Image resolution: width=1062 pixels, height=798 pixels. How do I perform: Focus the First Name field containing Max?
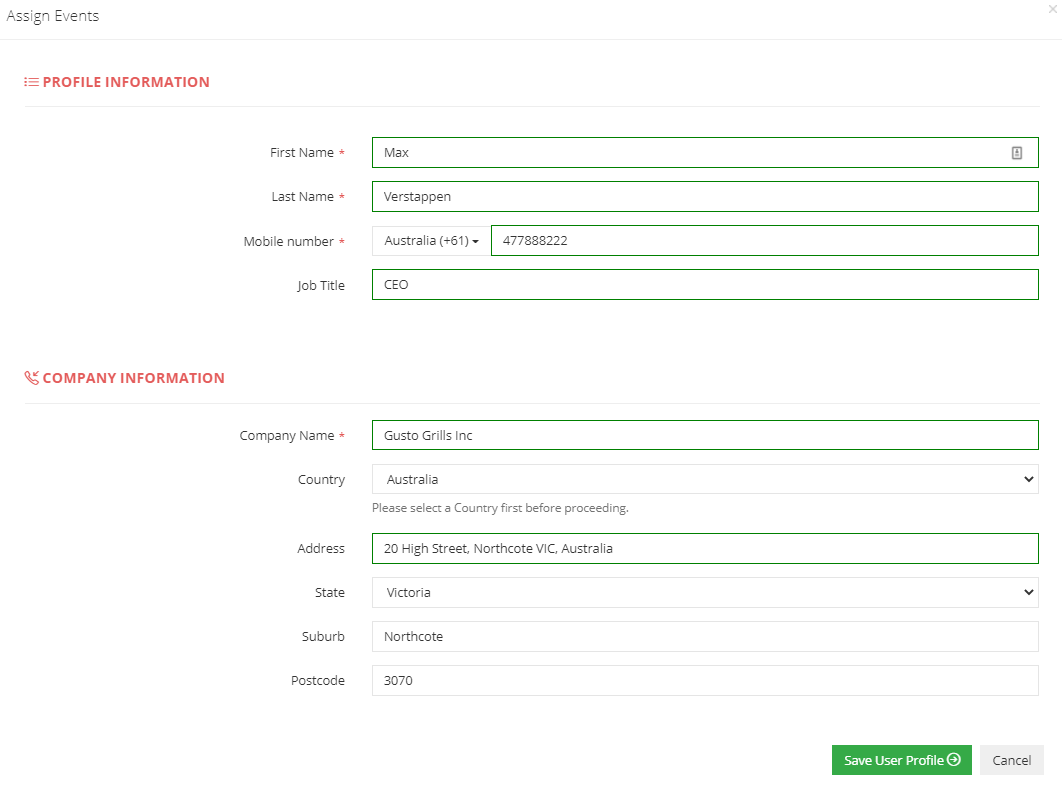(x=705, y=152)
